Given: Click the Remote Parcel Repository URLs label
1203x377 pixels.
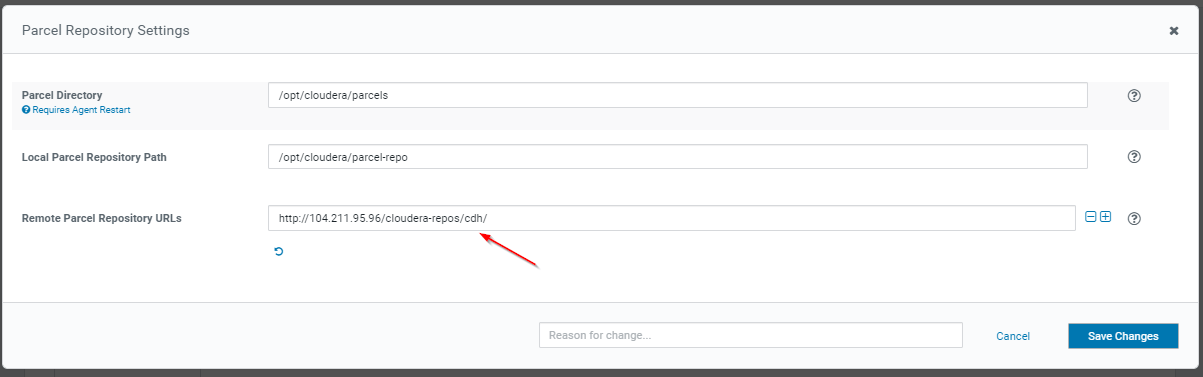Looking at the screenshot, I should pos(101,217).
